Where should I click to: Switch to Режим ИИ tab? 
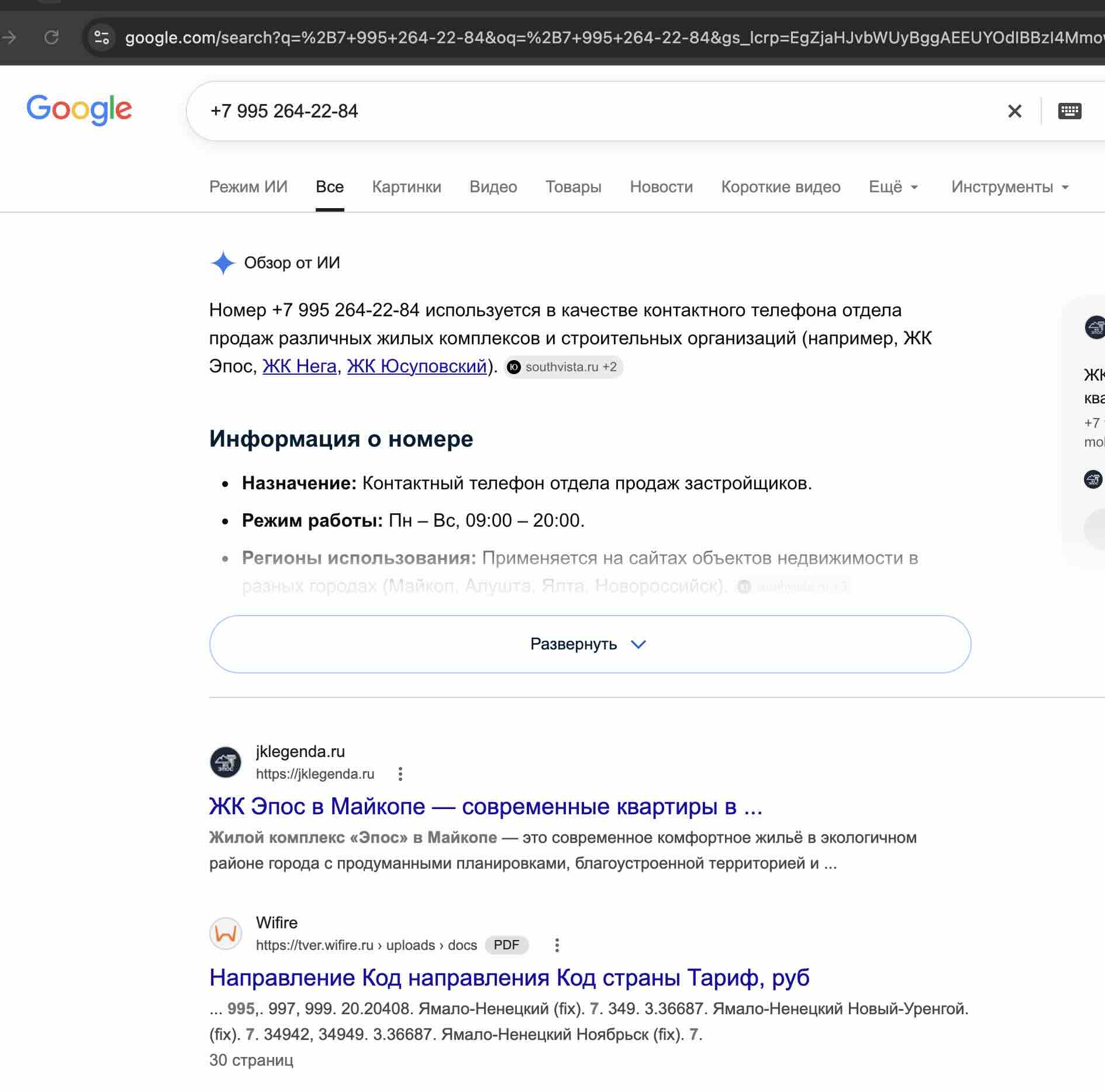248,187
